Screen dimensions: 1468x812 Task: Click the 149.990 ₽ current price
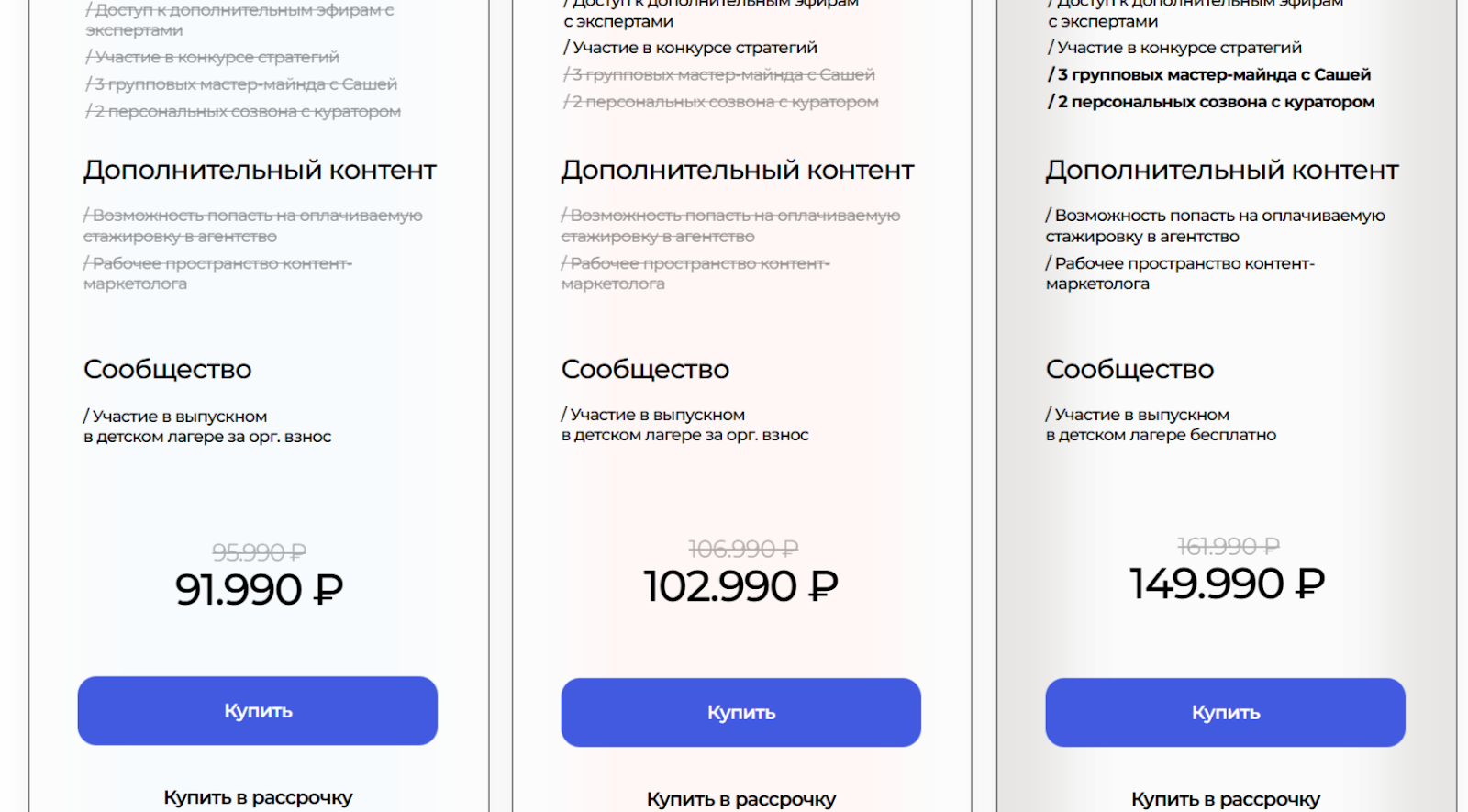[1227, 584]
